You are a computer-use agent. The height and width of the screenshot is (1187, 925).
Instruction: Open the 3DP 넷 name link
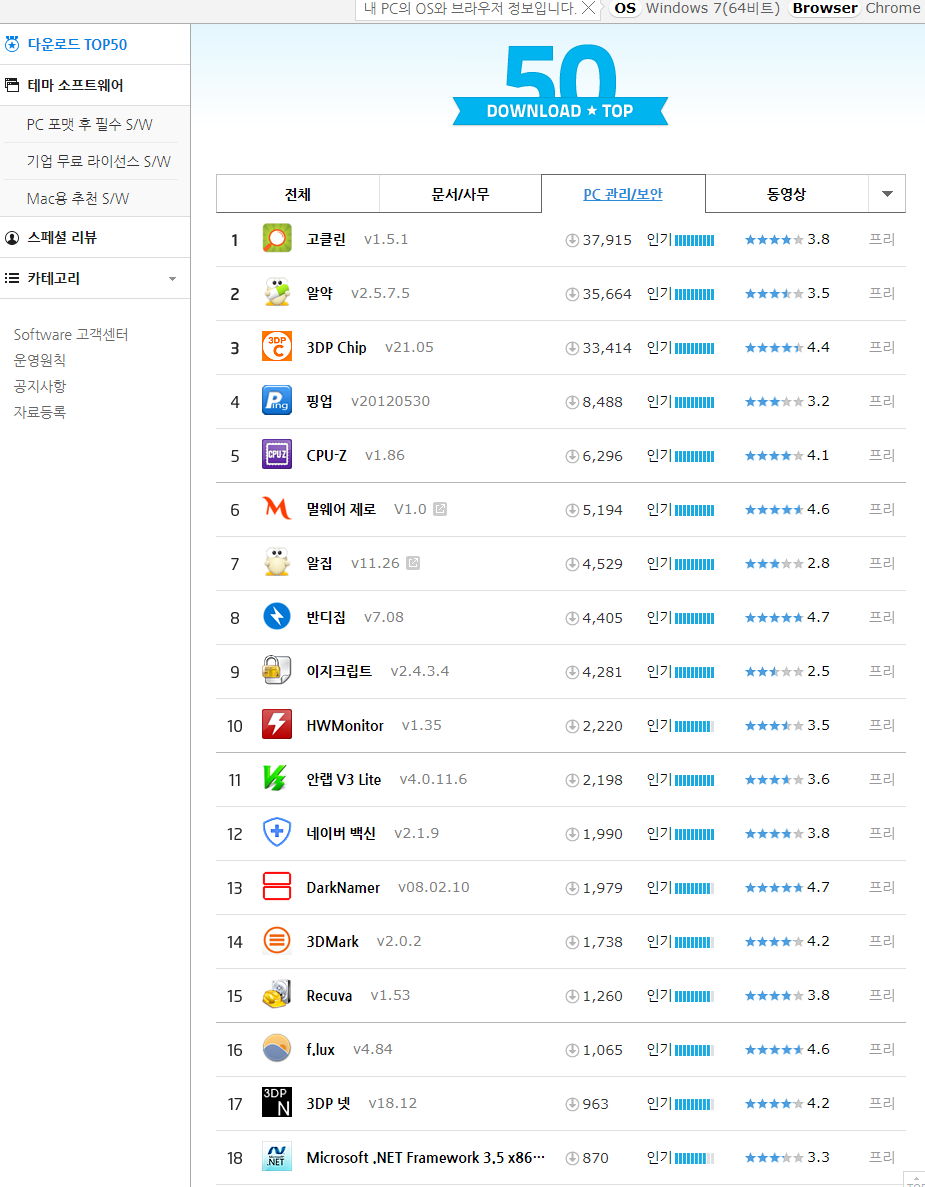pos(329,1104)
